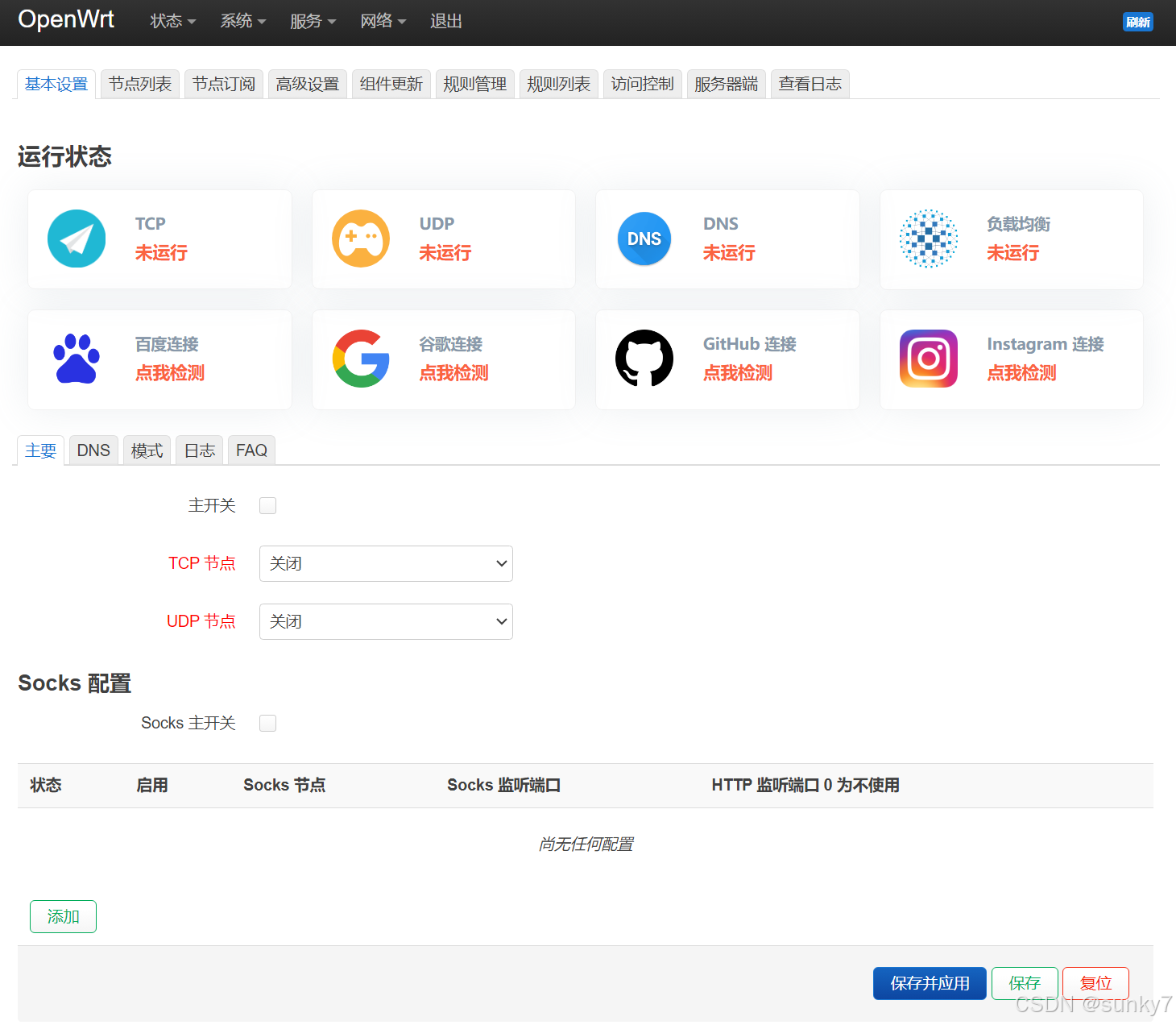Screen dimensions: 1176x1025
Task: Open the 规则管理 tab
Action: pos(475,84)
